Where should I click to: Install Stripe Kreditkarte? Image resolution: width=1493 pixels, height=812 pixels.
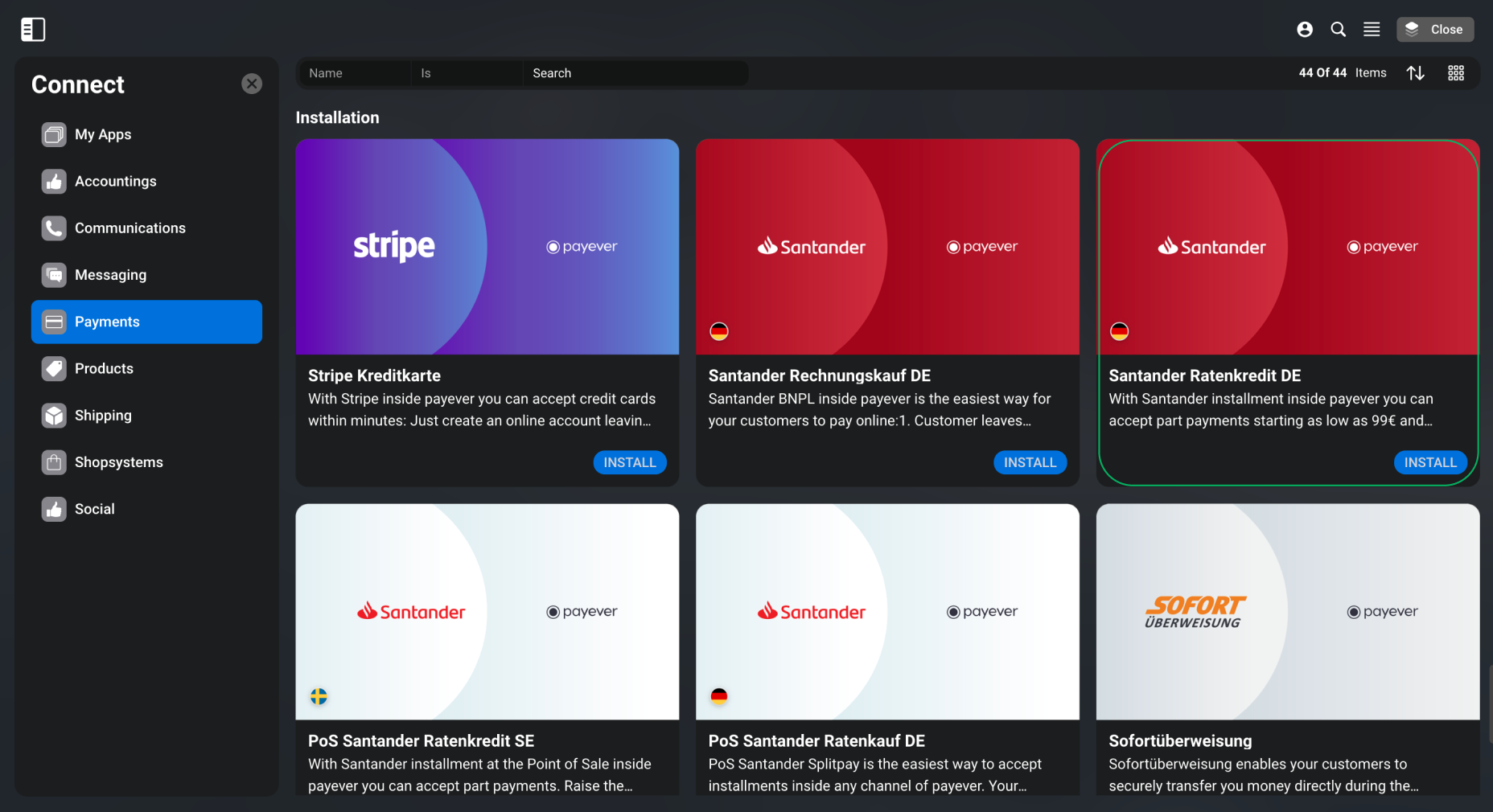[x=630, y=462]
